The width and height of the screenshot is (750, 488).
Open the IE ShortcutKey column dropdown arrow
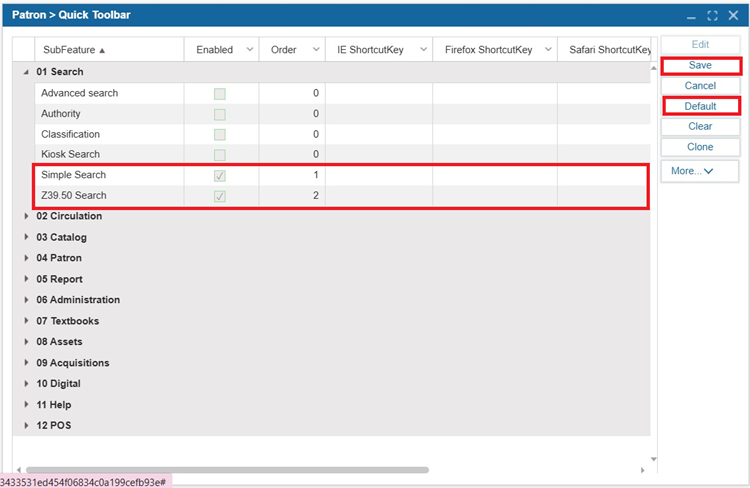click(423, 50)
